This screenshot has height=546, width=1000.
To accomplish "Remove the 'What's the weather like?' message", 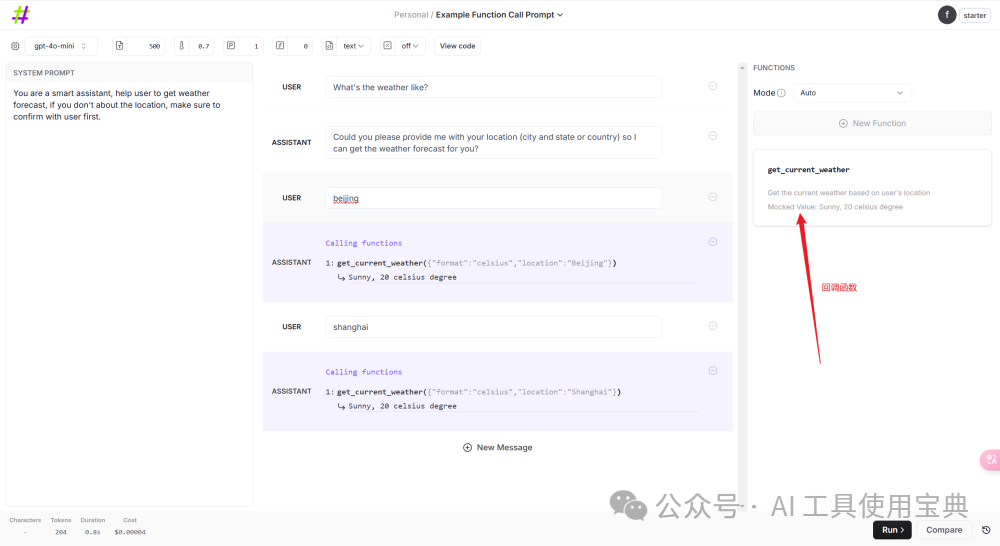I will tap(713, 86).
